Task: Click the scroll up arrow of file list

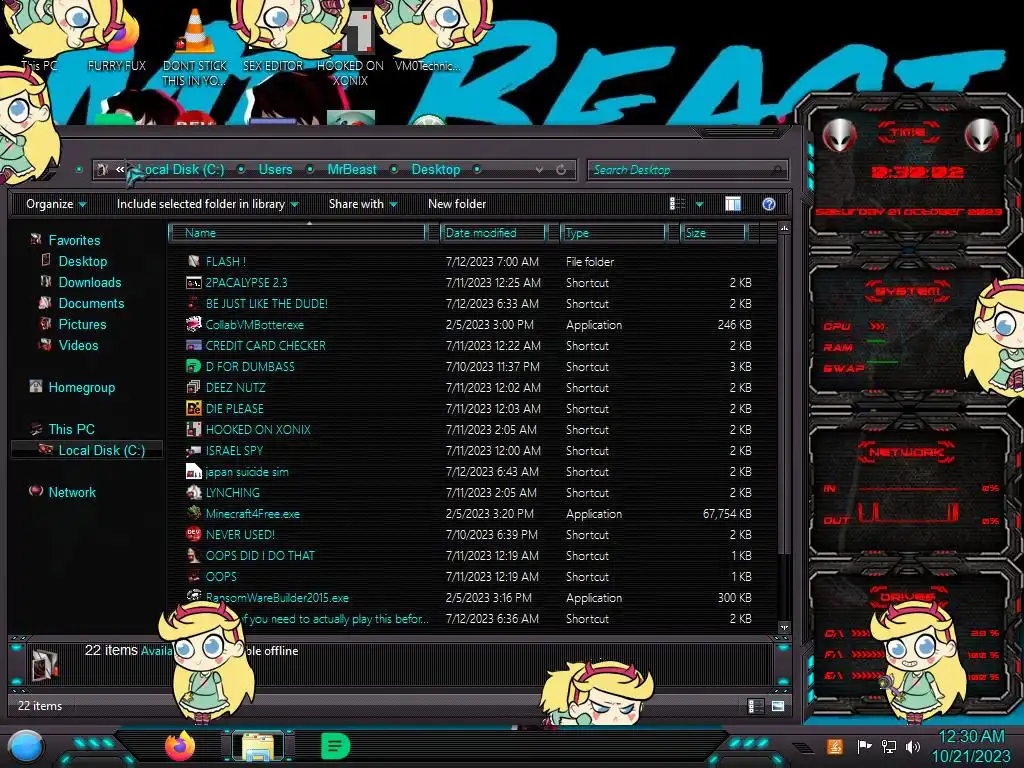Action: pyautogui.click(x=784, y=228)
